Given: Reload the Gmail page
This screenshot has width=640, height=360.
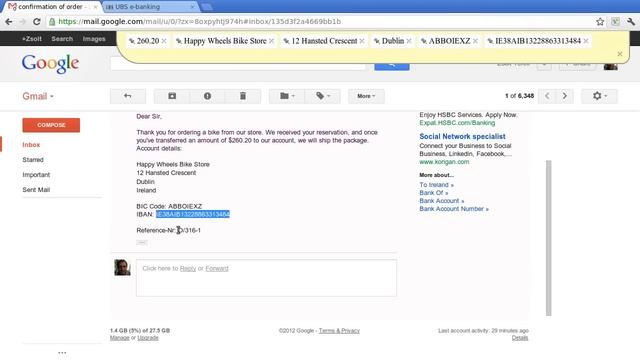Looking at the screenshot, I should (36, 22).
